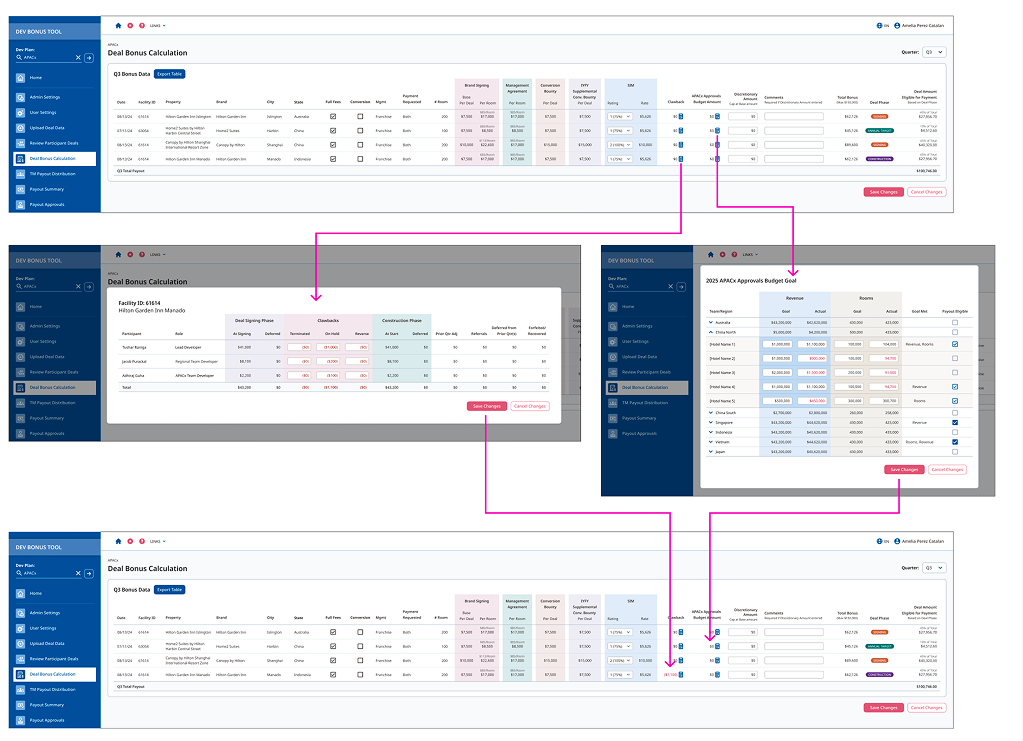
Task: Clear the Dev Plan search in top screen
Action: coord(78,57)
